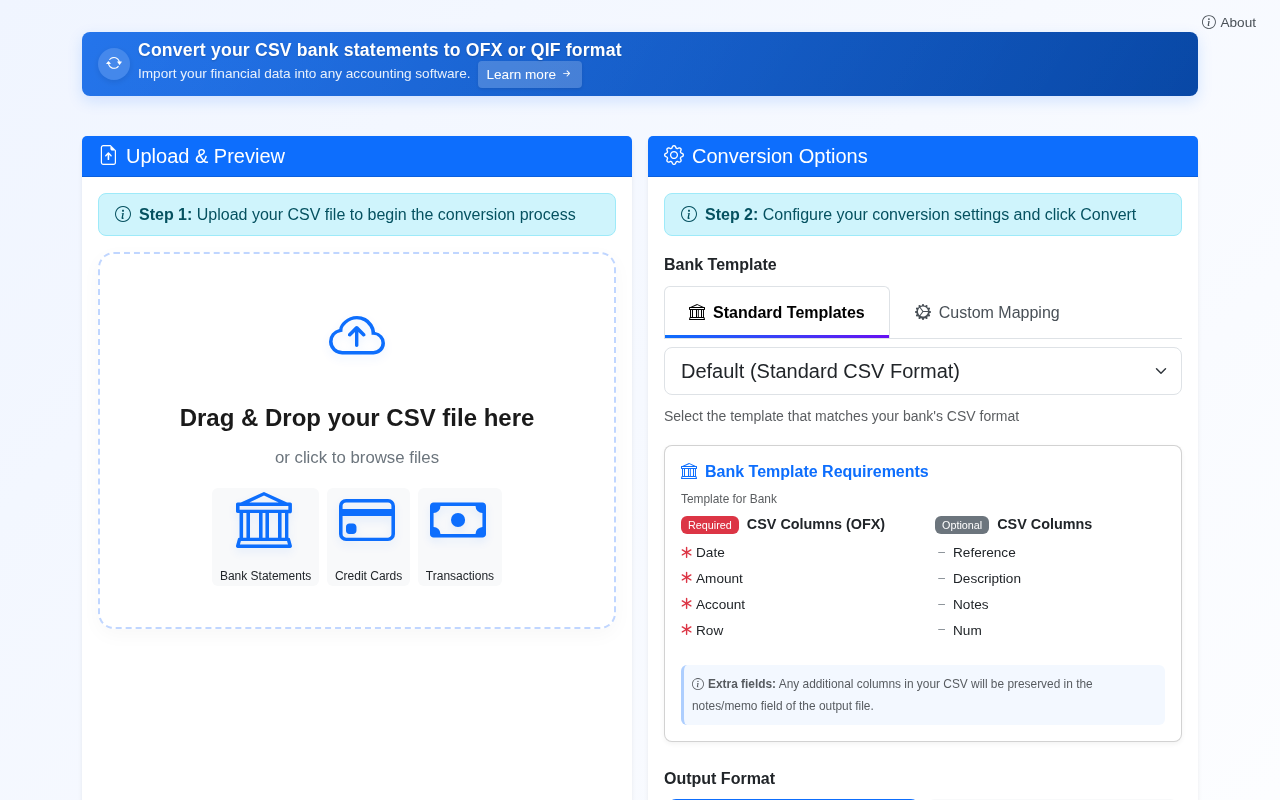
Task: Click the info icon in Step 2 notice
Action: (x=689, y=214)
